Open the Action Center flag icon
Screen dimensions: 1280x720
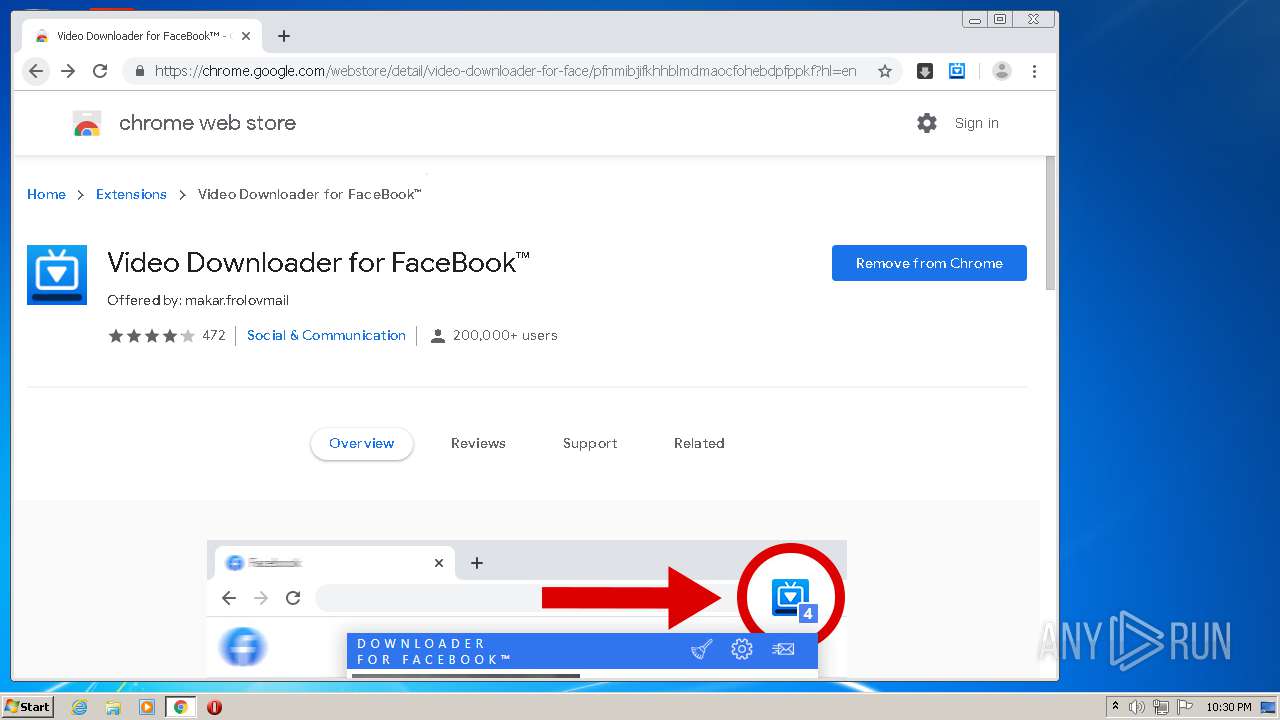(1183, 707)
